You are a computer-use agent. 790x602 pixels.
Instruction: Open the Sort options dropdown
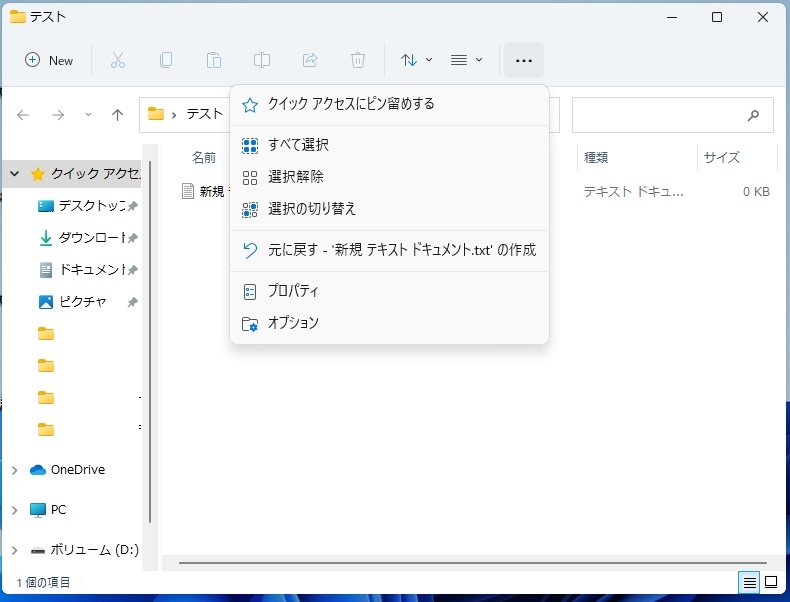point(416,60)
